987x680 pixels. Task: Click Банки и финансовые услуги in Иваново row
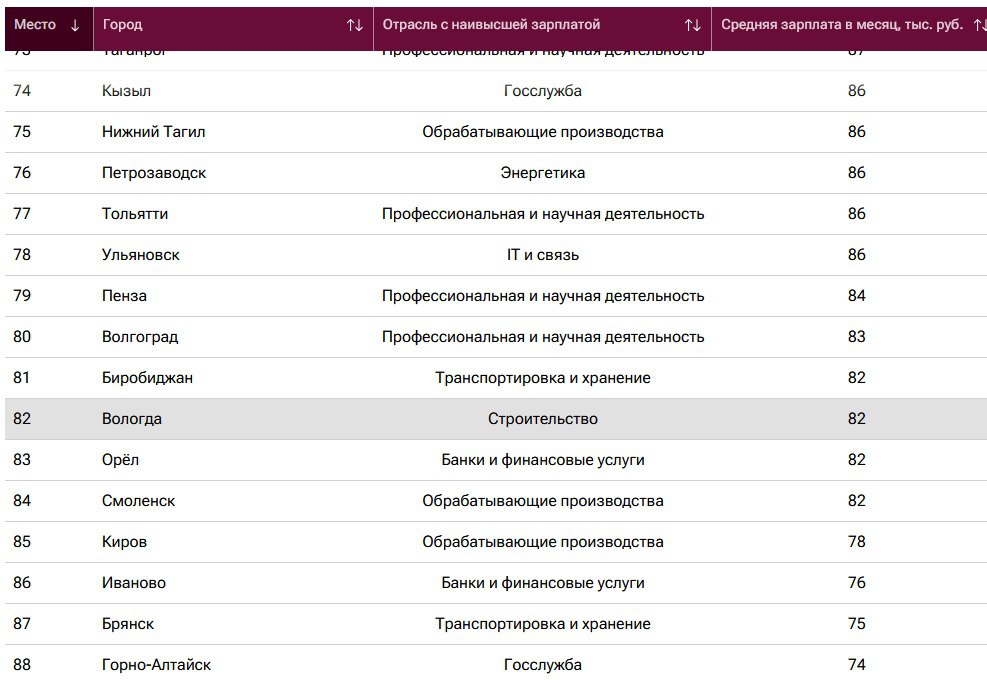click(x=543, y=582)
